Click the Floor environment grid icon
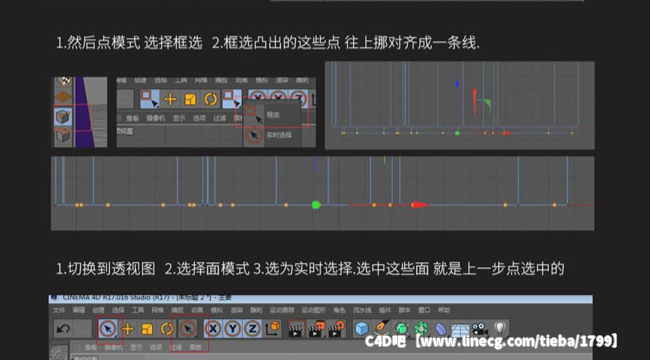Image resolution: width=651 pixels, height=360 pixels. coord(460,329)
